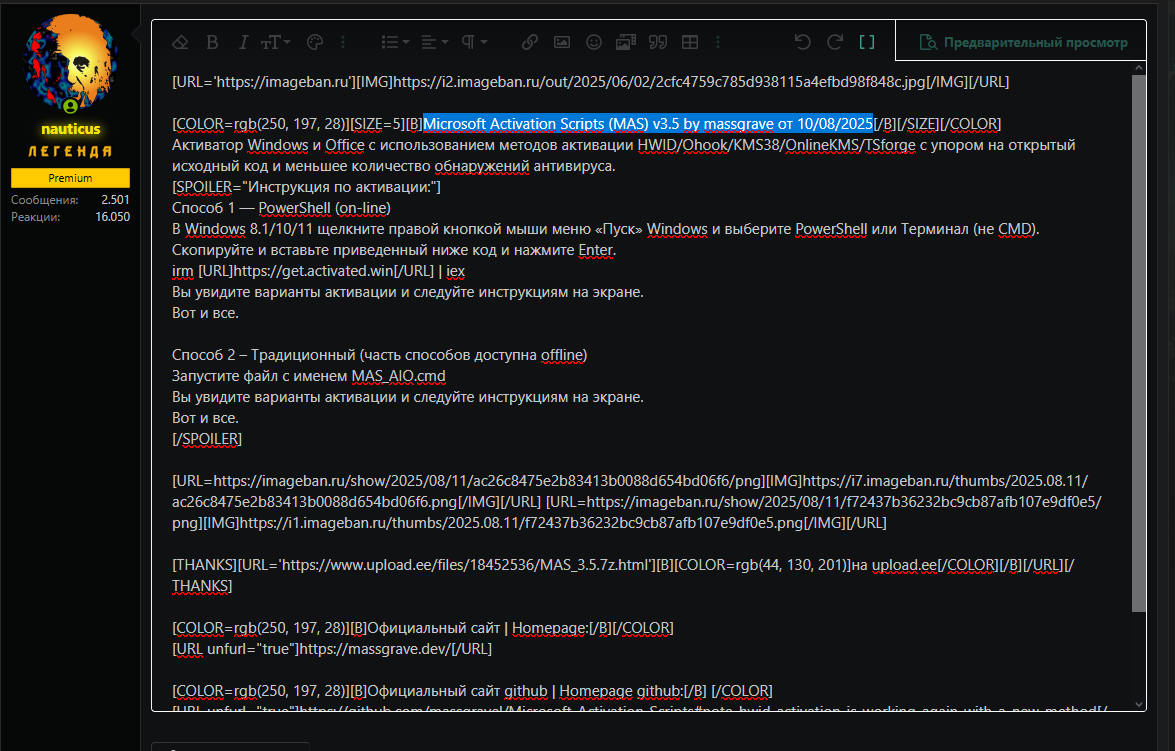Click the line starting "Скопируйте и вставьте"
Viewport: 1175px width, 751px height.
coord(394,250)
